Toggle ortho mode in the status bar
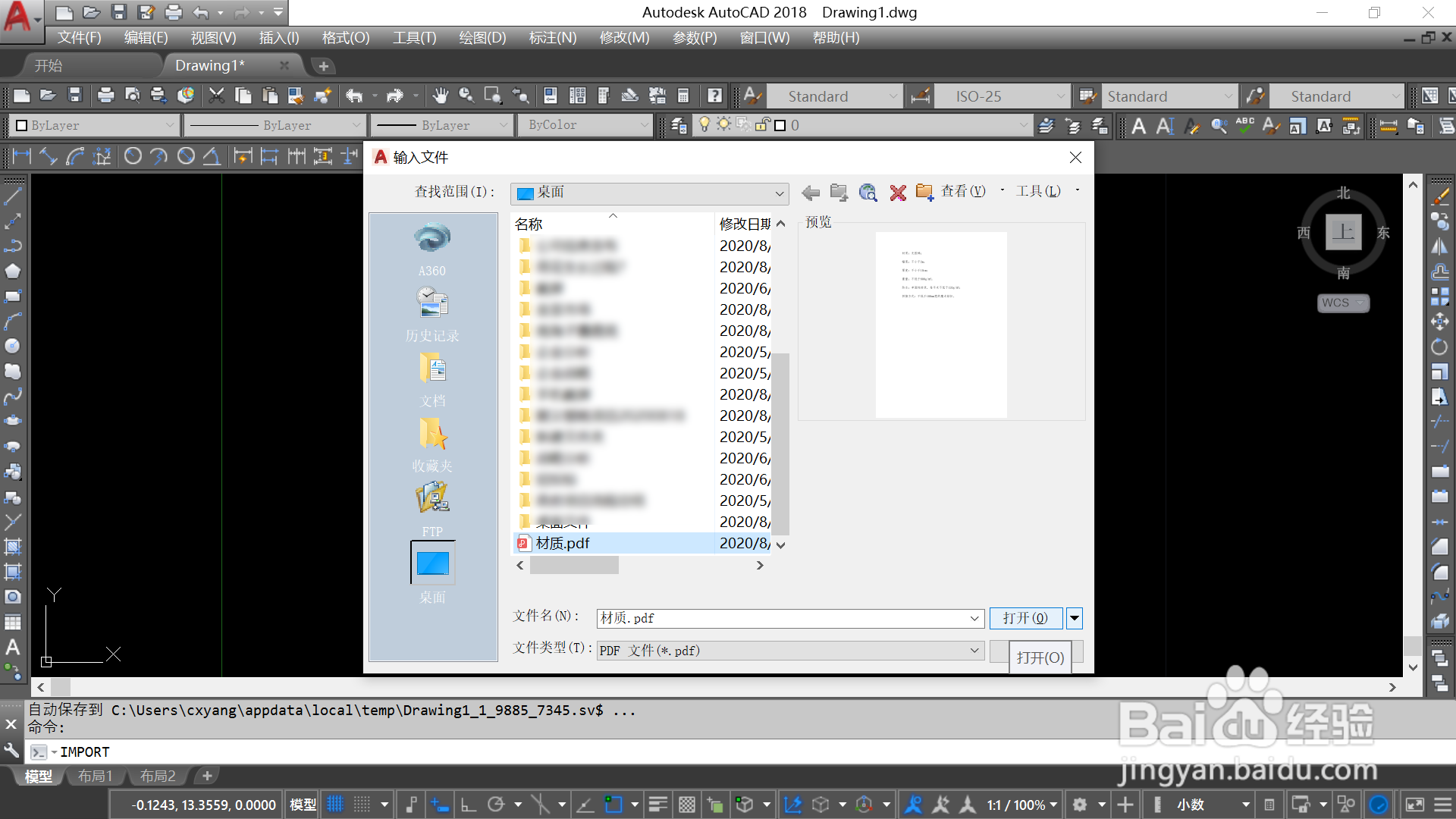The width and height of the screenshot is (1456, 819). tap(469, 805)
